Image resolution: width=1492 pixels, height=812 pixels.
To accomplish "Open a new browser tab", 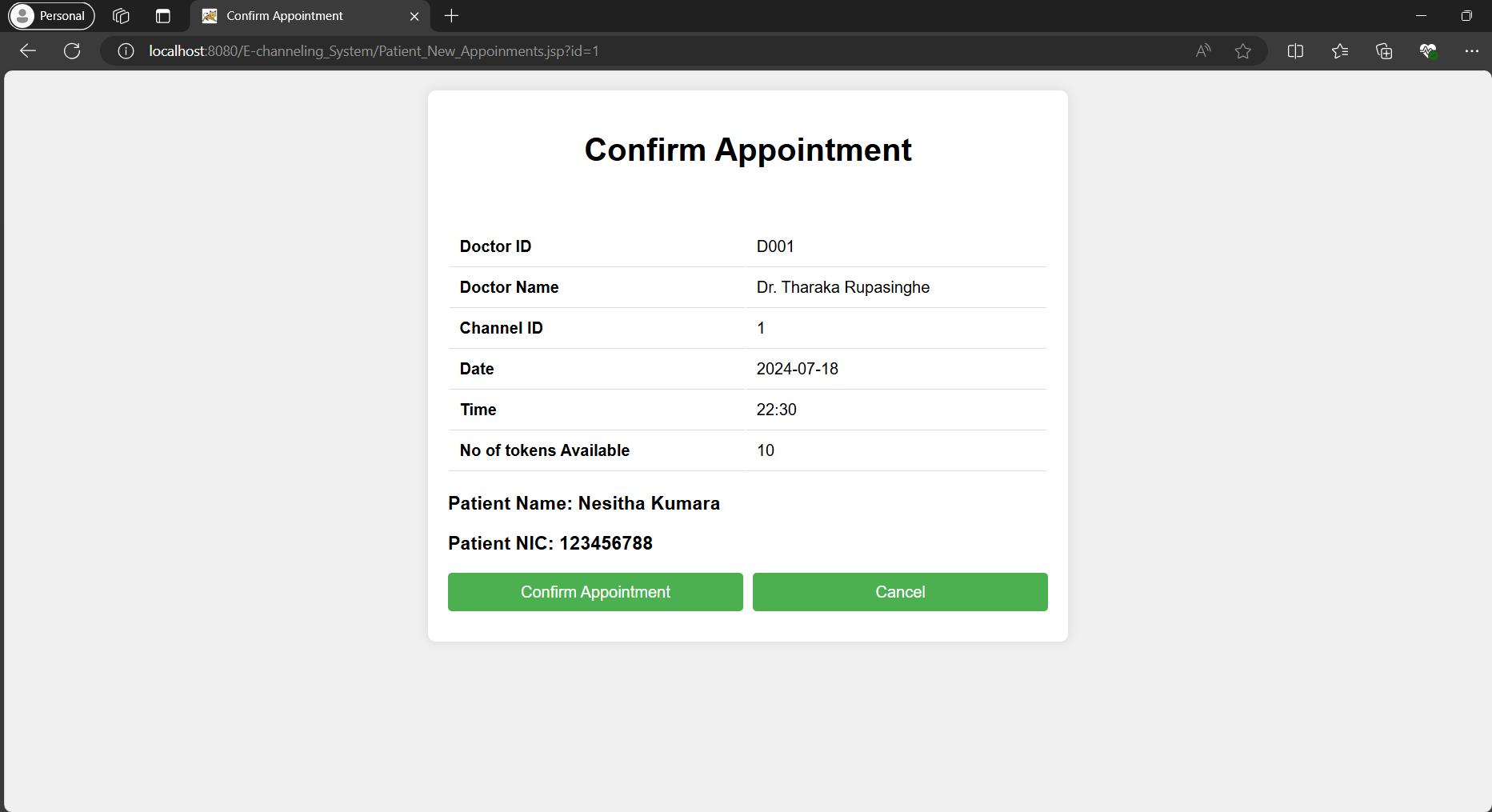I will (x=451, y=16).
